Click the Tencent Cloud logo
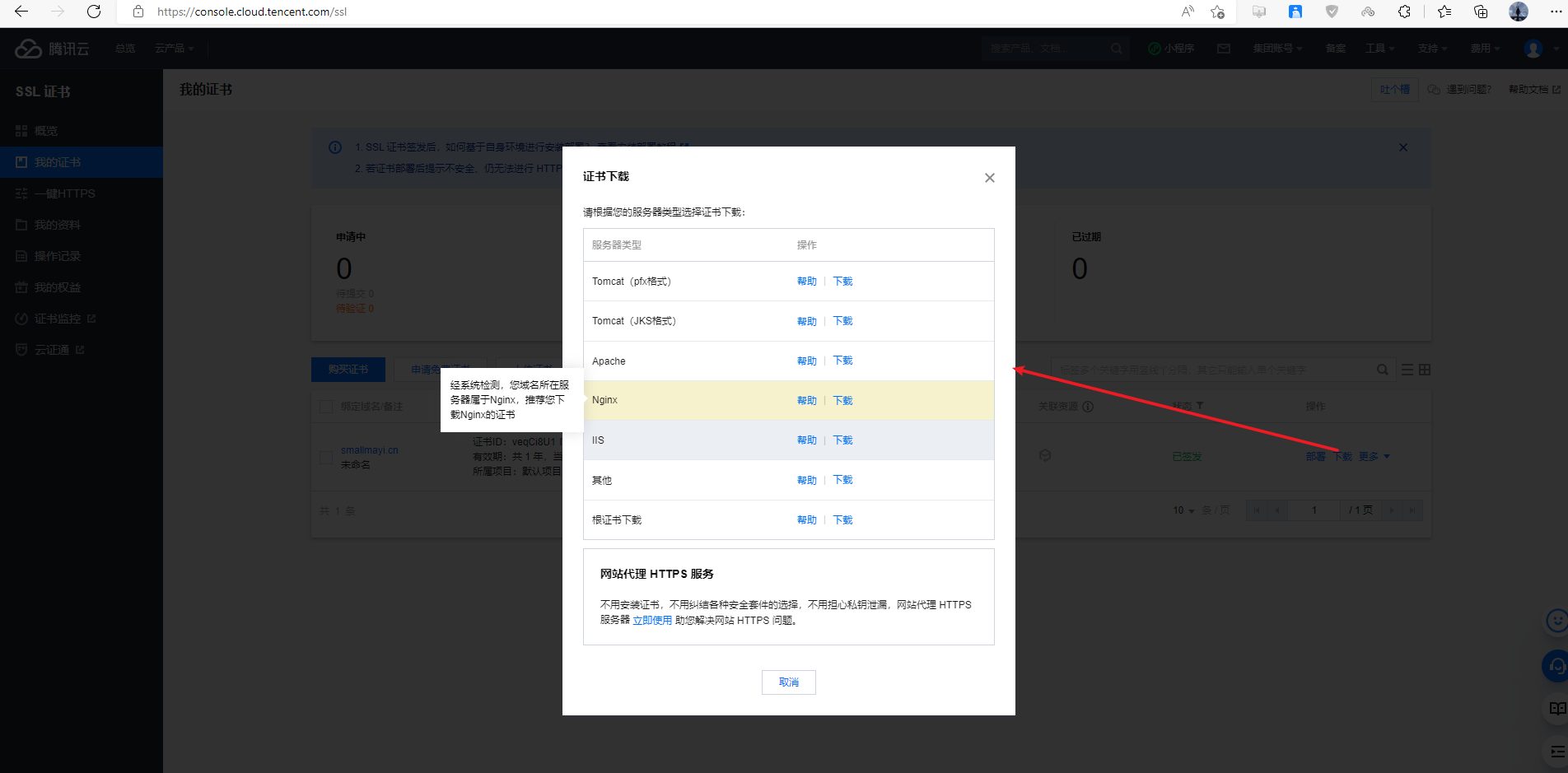The width and height of the screenshot is (1568, 773). 52,49
